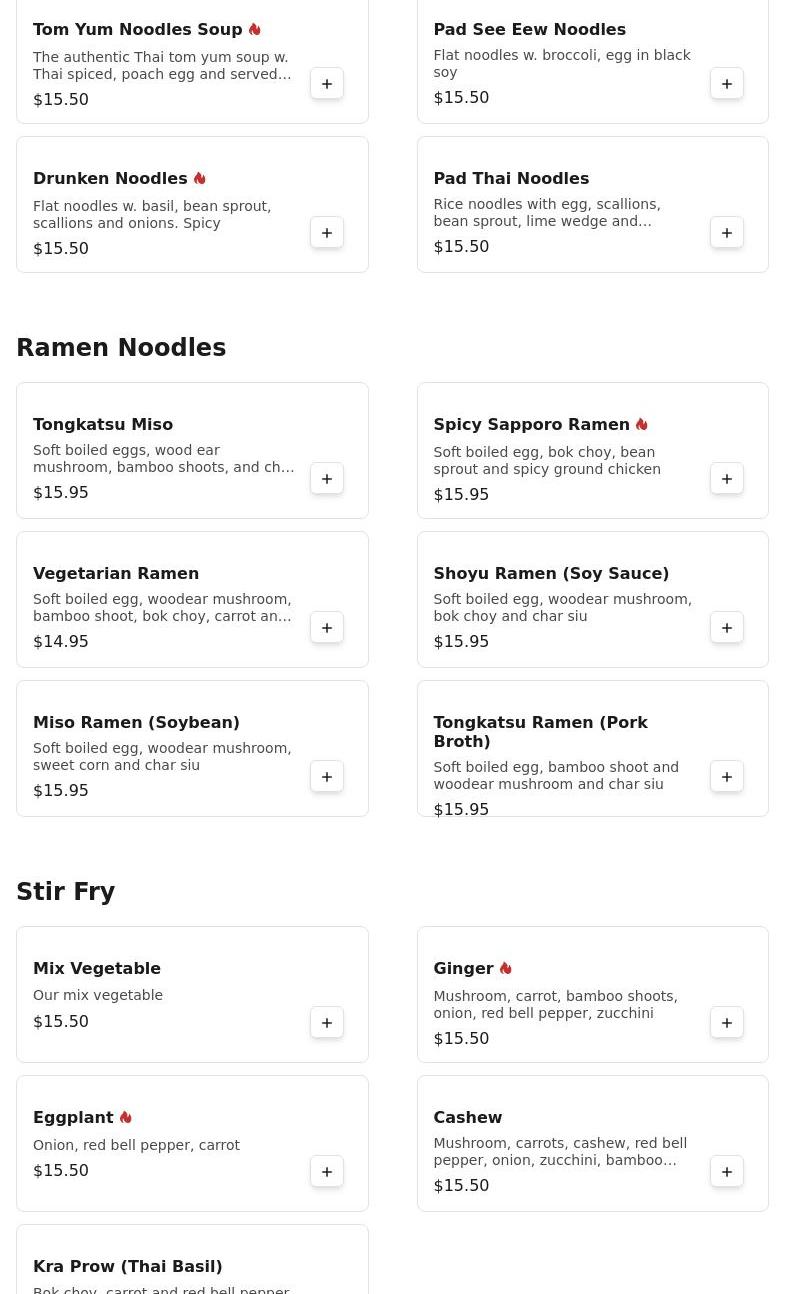Add Tongkatsu Miso ramen to order
Image resolution: width=785 pixels, height=1294 pixels.
327,479
